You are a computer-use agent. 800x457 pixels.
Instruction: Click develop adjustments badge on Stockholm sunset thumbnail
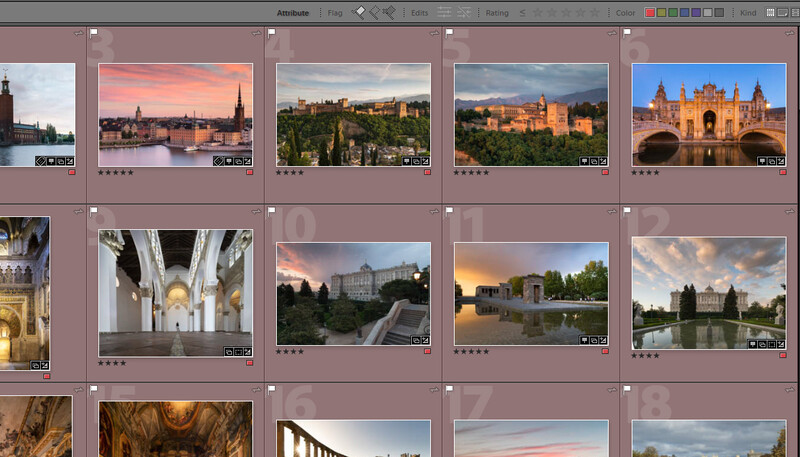click(x=247, y=161)
